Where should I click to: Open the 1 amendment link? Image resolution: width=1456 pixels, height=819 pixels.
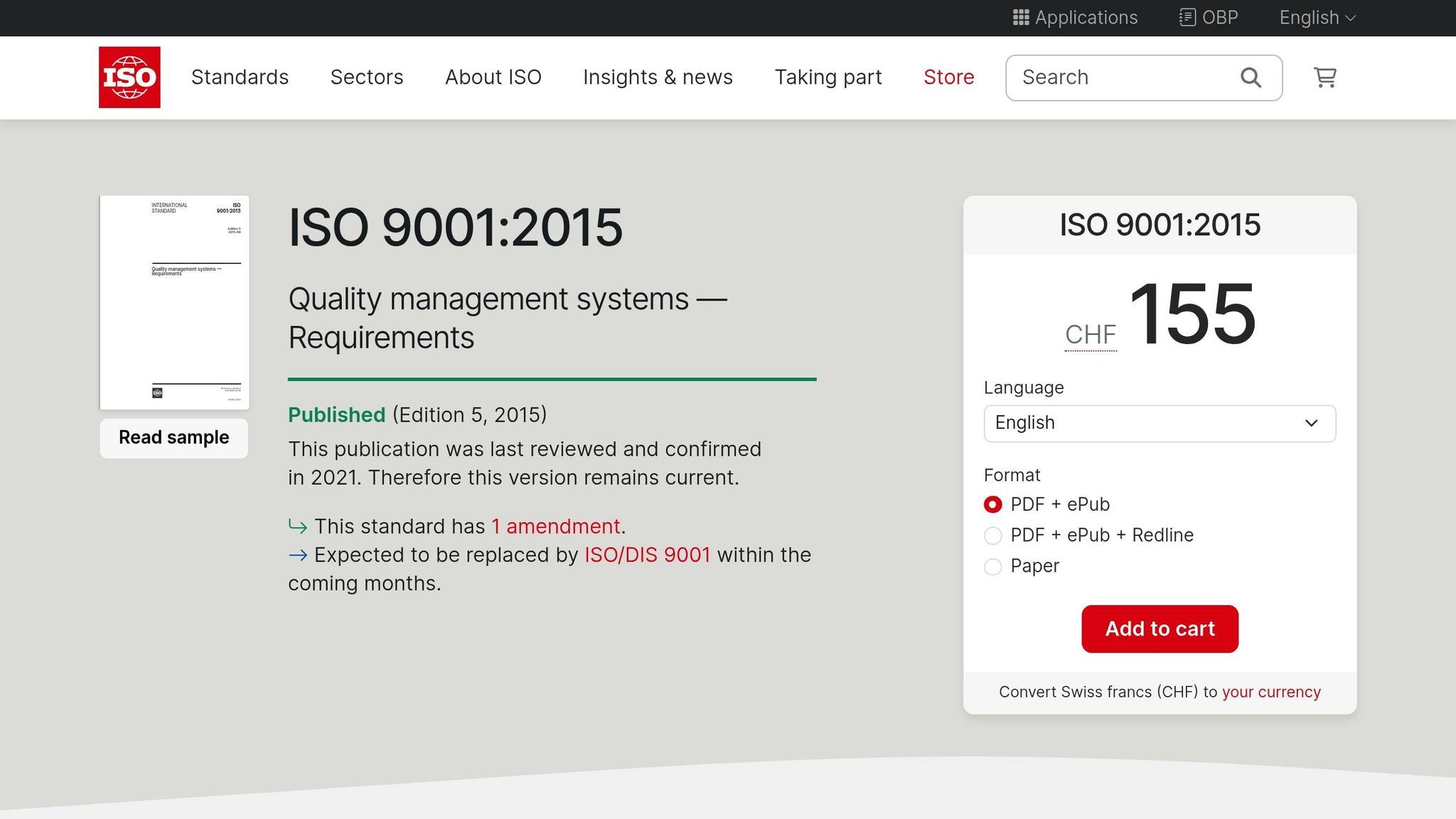556,526
